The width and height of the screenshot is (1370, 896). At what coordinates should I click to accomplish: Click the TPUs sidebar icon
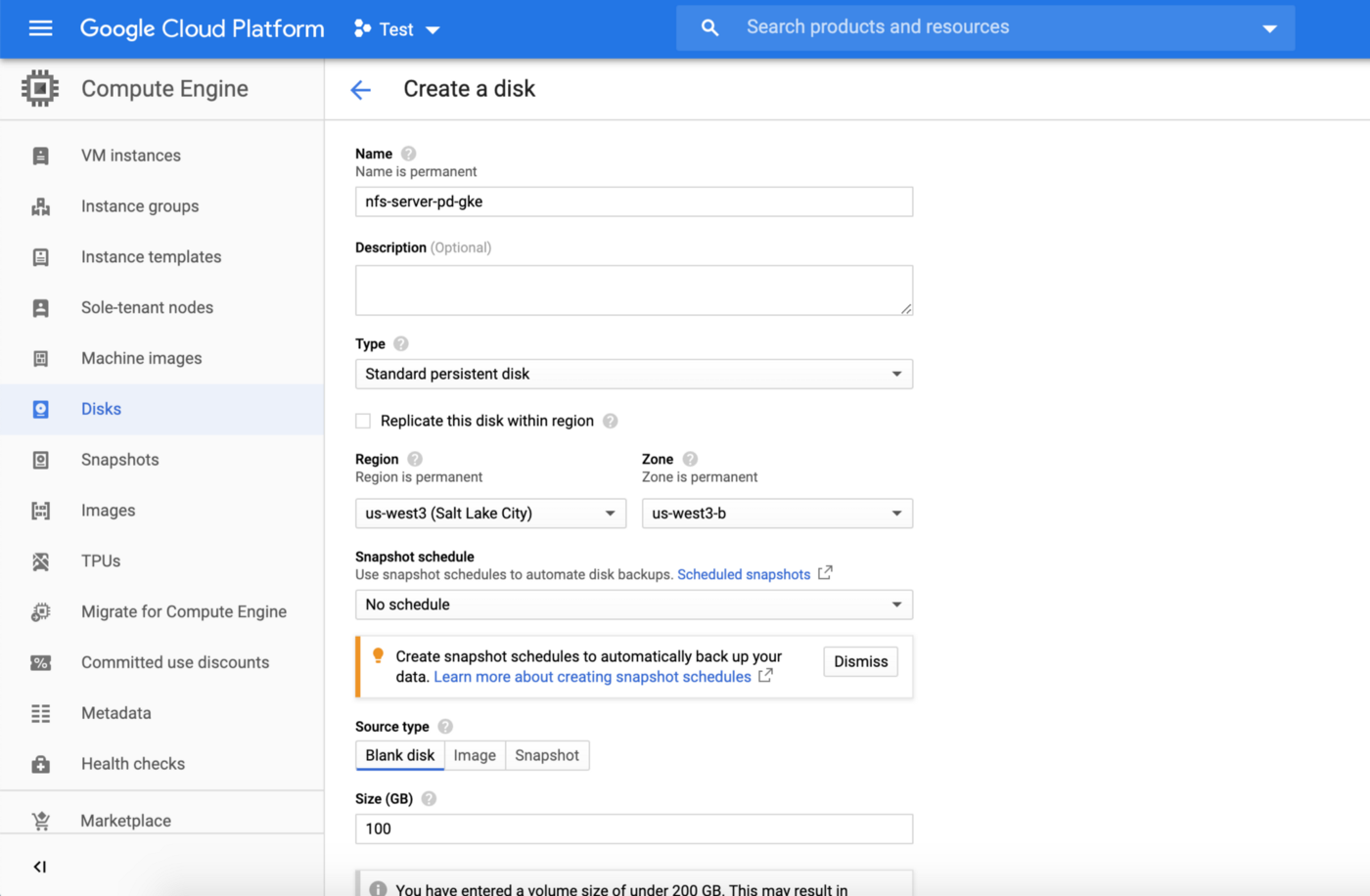40,561
